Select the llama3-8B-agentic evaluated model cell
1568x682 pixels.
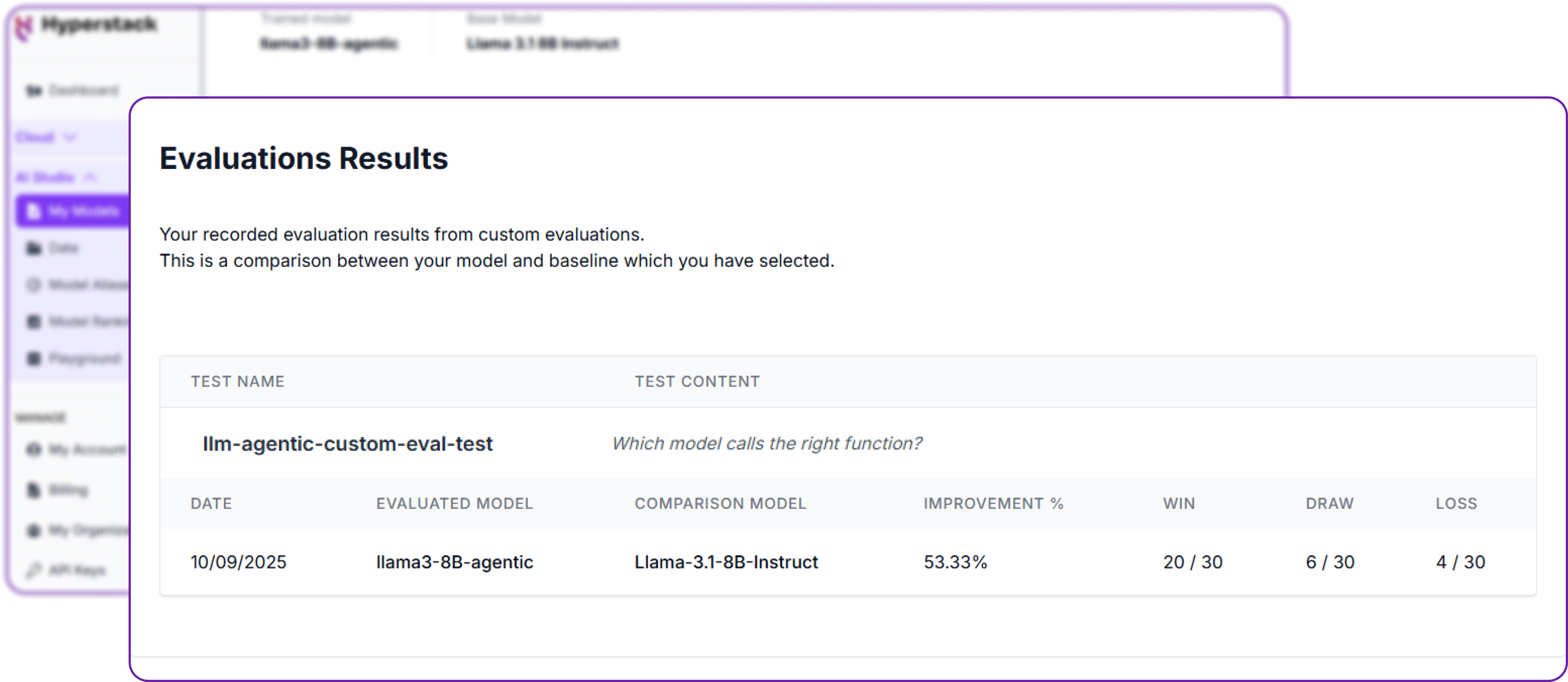point(455,562)
